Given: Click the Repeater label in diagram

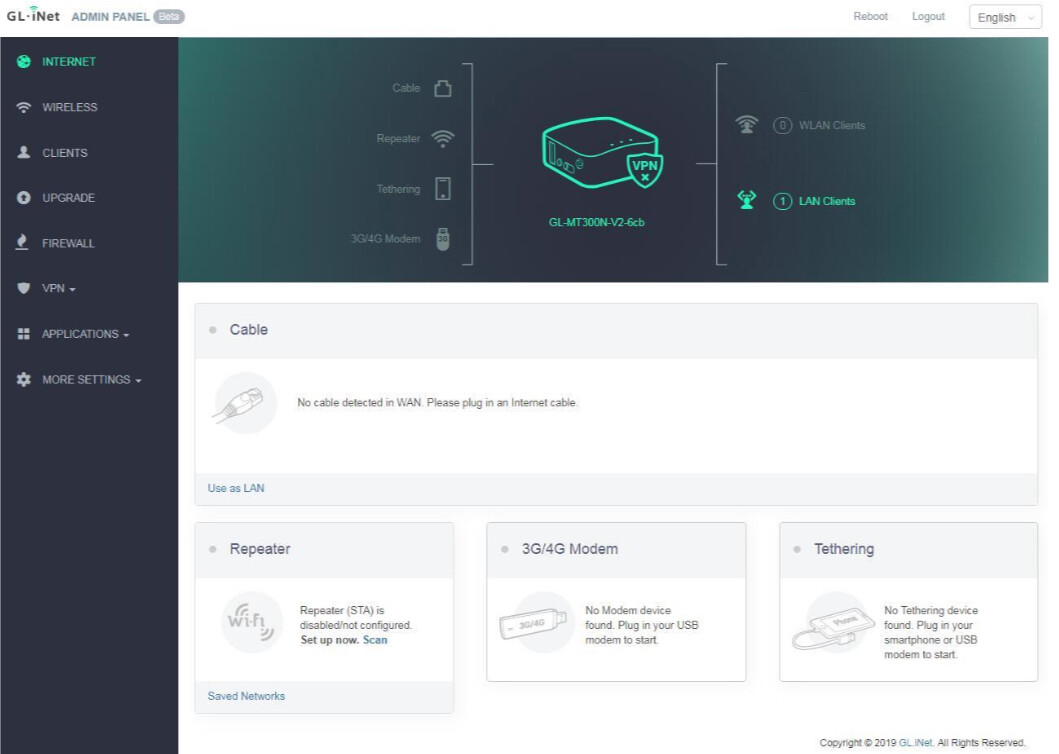Looking at the screenshot, I should (x=398, y=139).
